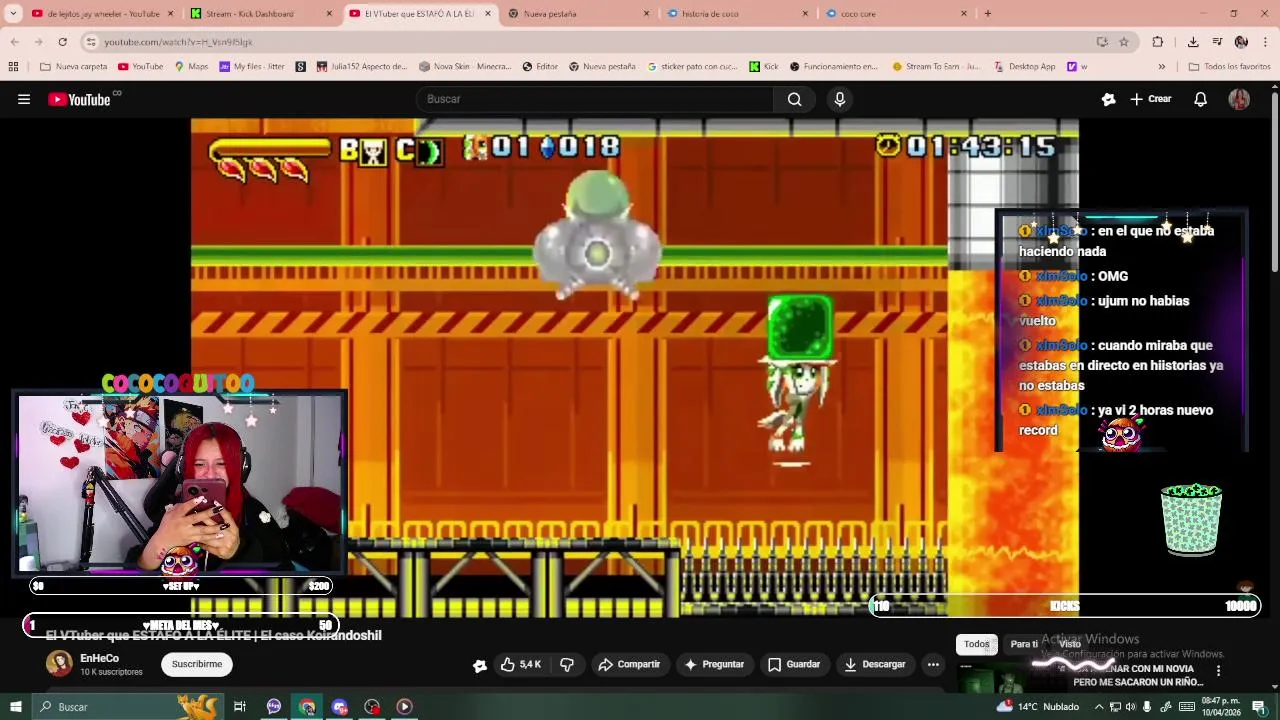Screen dimensions: 1280x720
Task: Like the video (5,4 K)
Action: (521, 664)
